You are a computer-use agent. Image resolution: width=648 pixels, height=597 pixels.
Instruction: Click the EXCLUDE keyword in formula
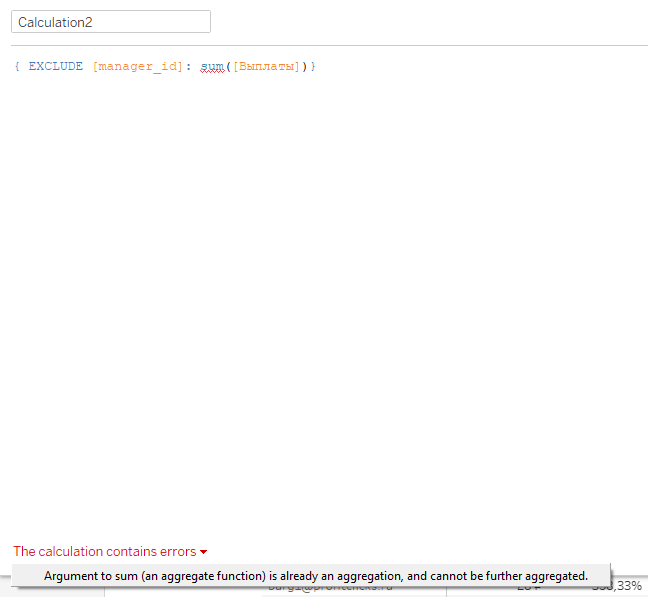click(55, 67)
